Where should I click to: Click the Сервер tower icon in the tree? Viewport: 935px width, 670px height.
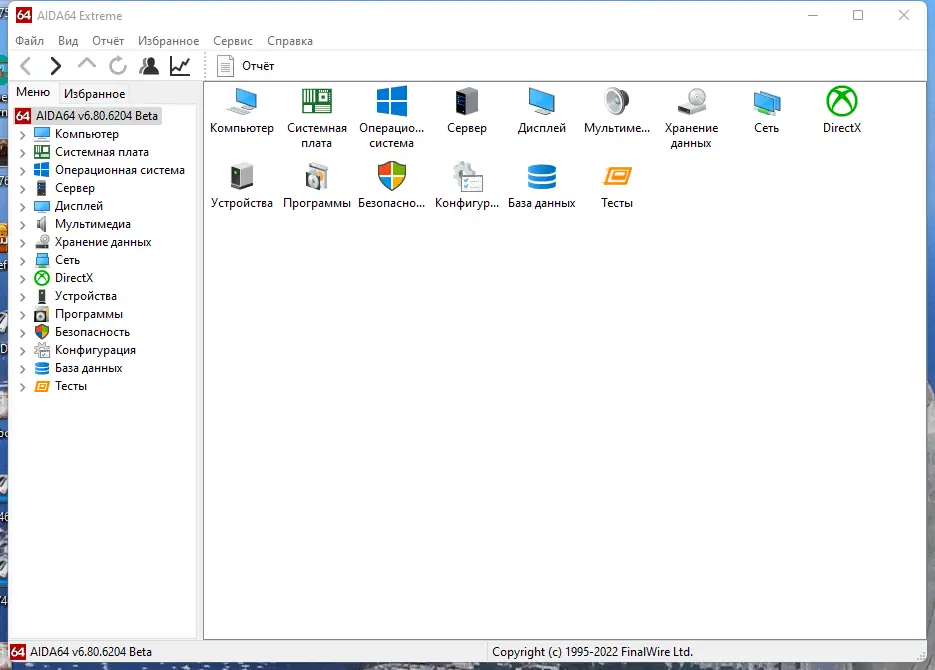(42, 188)
